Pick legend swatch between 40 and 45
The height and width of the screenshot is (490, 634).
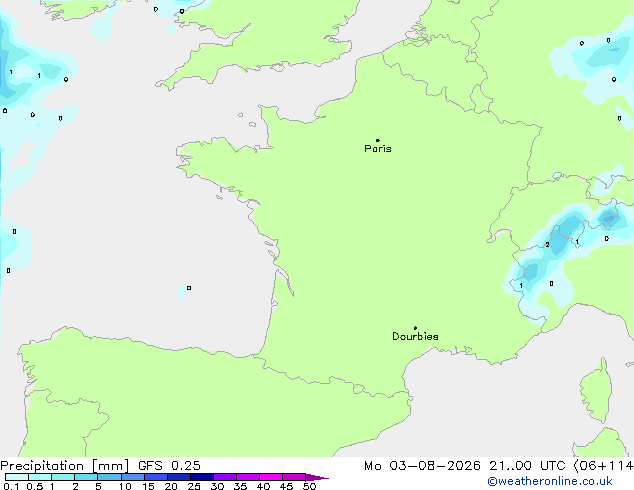pyautogui.click(x=271, y=477)
